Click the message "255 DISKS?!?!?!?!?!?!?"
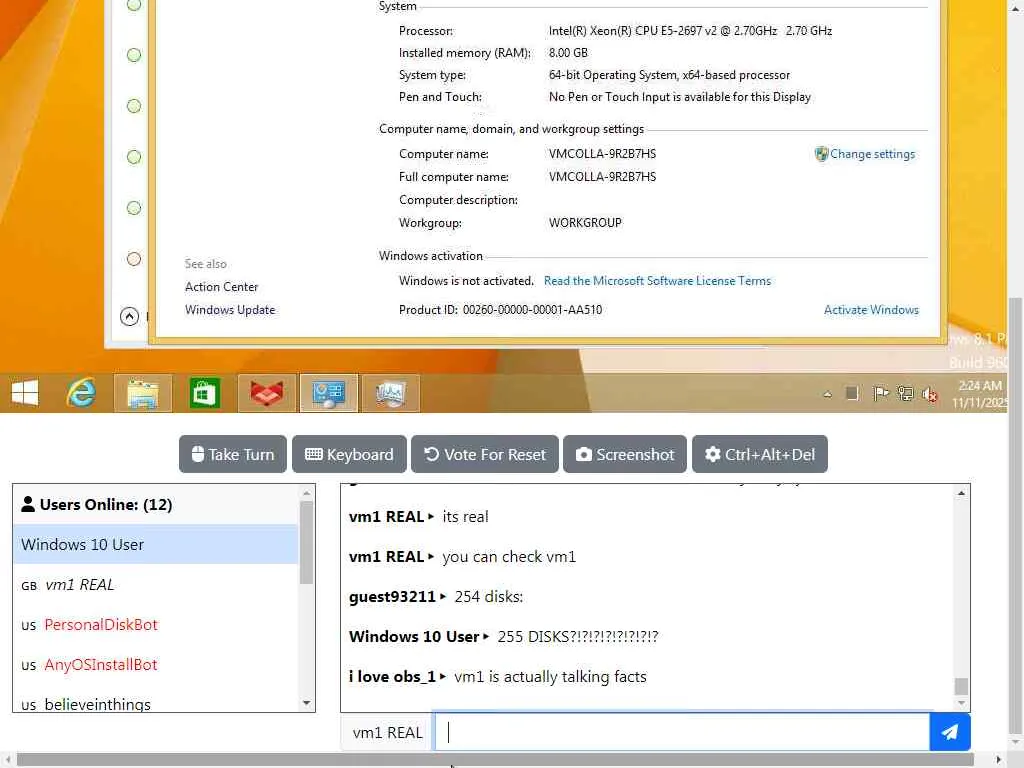Image resolution: width=1024 pixels, height=768 pixels. tap(578, 636)
